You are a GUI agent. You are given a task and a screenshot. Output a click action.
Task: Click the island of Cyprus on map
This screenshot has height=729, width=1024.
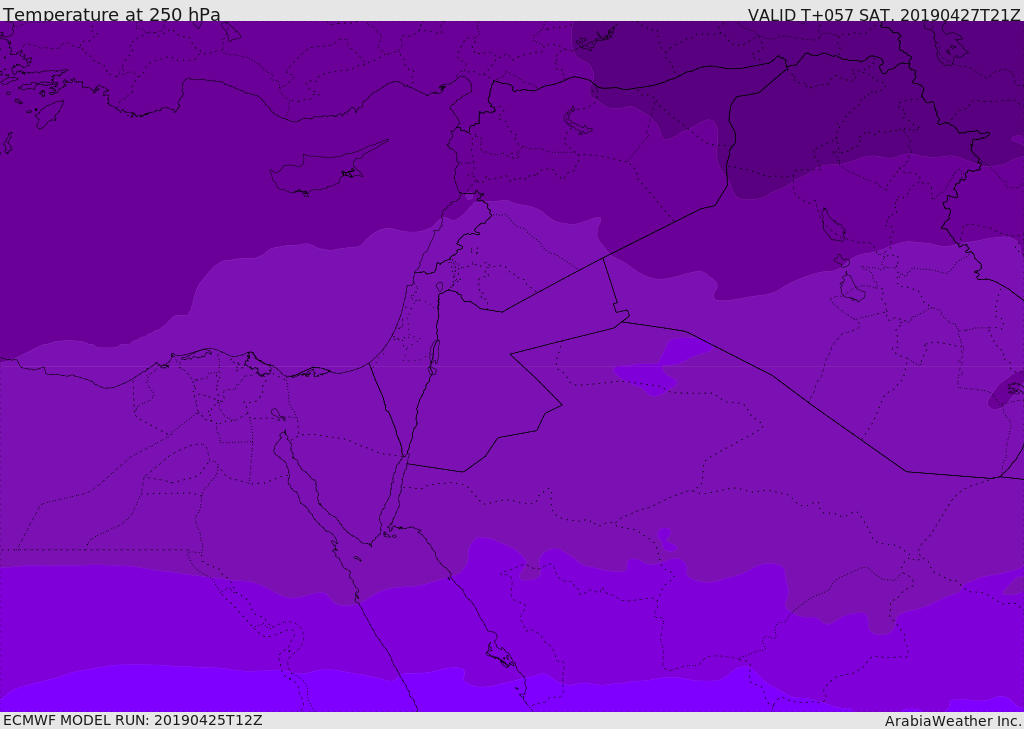[328, 169]
